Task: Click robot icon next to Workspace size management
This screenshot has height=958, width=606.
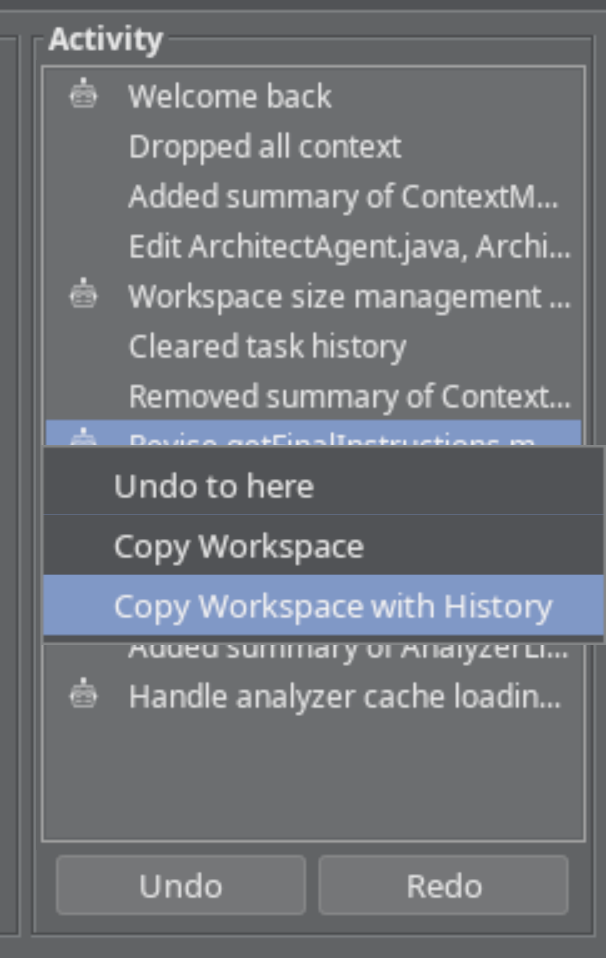Action: (x=84, y=296)
